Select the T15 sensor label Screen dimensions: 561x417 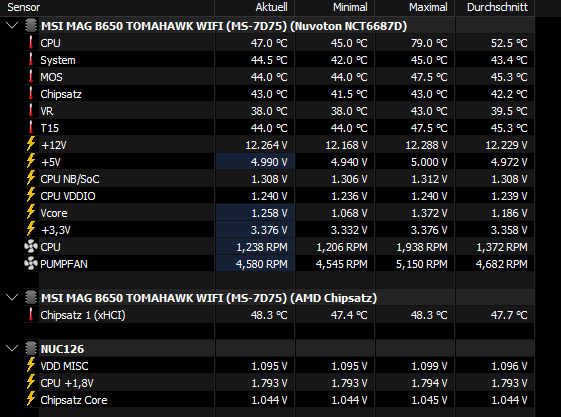point(49,128)
